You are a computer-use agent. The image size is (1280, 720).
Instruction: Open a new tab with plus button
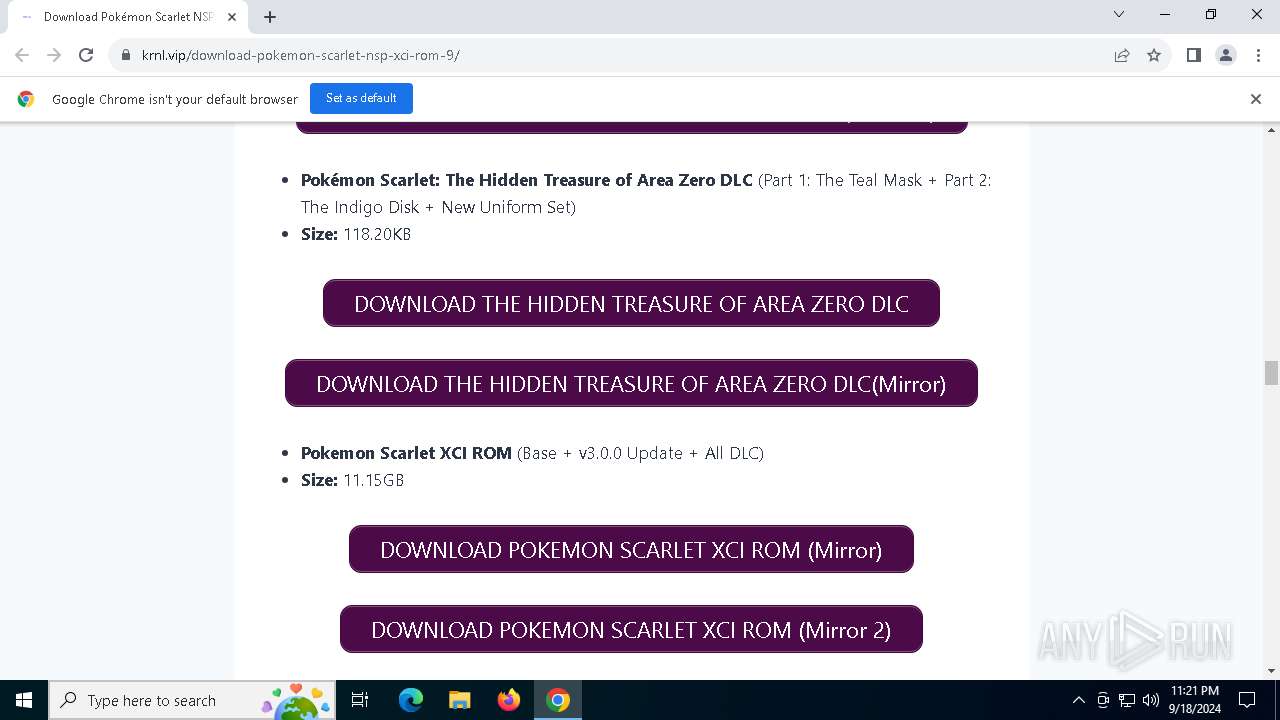[x=270, y=17]
